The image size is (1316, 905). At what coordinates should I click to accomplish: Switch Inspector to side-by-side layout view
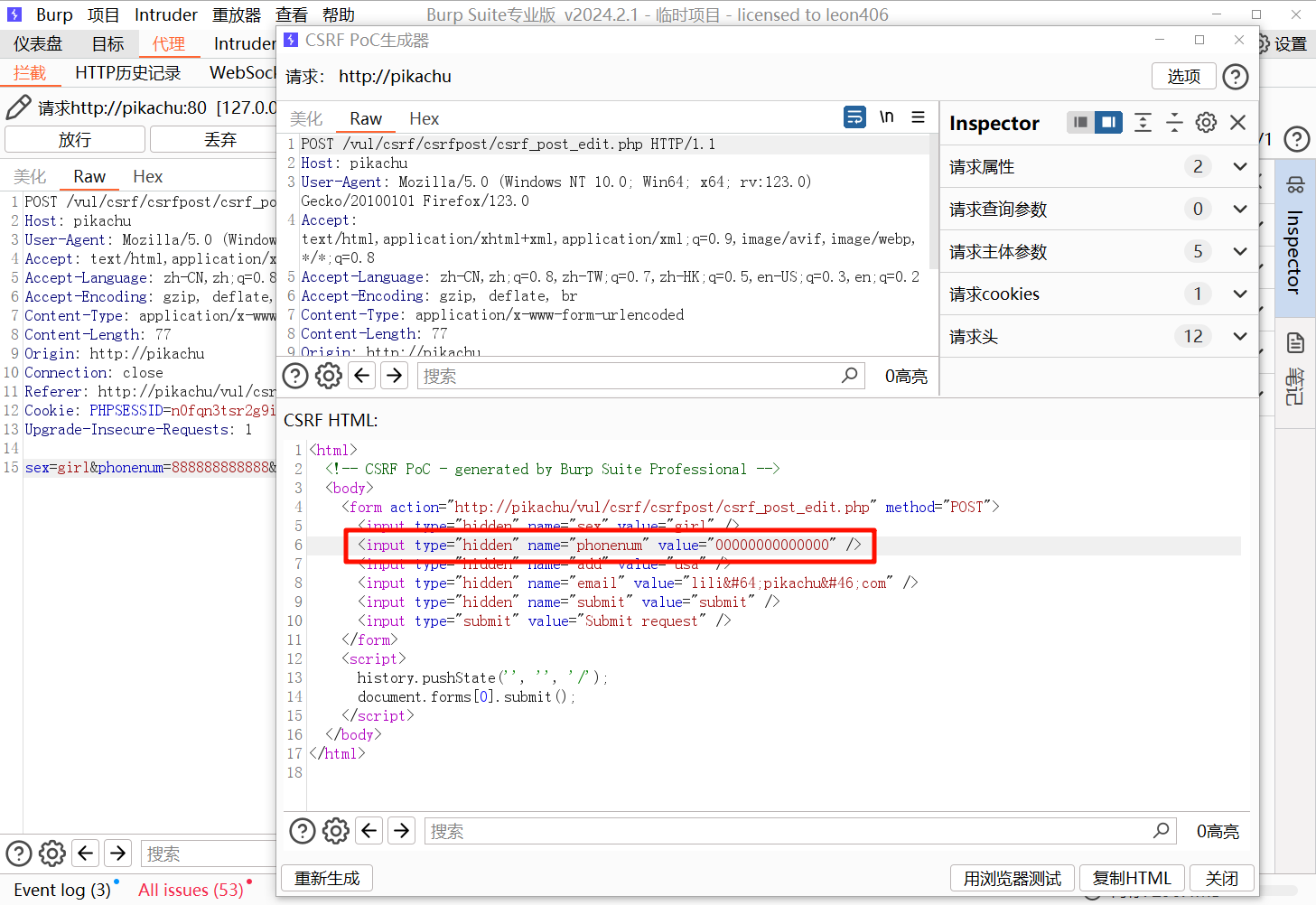pos(1108,122)
